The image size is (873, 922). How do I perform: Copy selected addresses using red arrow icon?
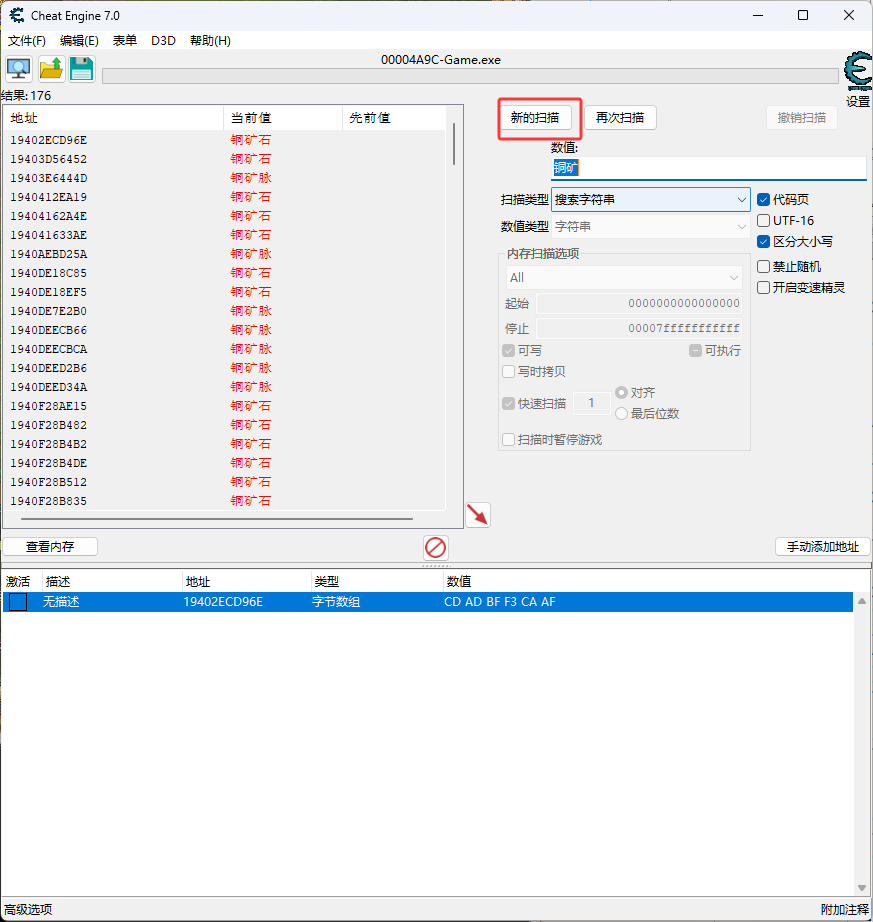pyautogui.click(x=478, y=515)
